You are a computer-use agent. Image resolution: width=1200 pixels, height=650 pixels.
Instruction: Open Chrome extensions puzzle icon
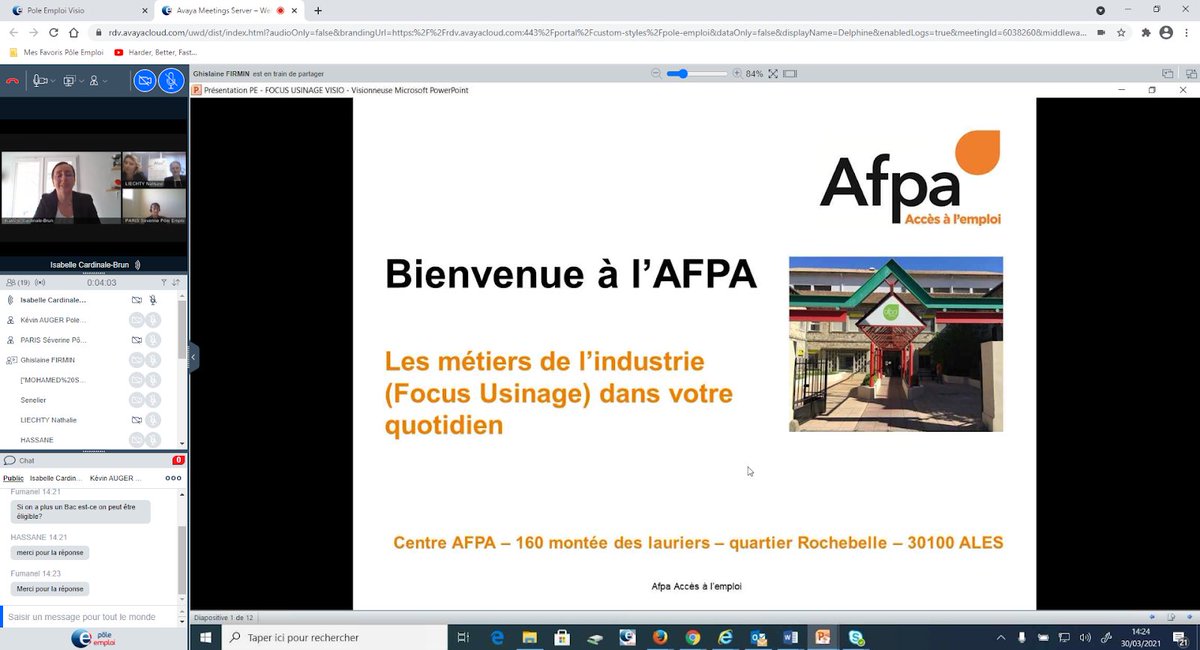1145,32
